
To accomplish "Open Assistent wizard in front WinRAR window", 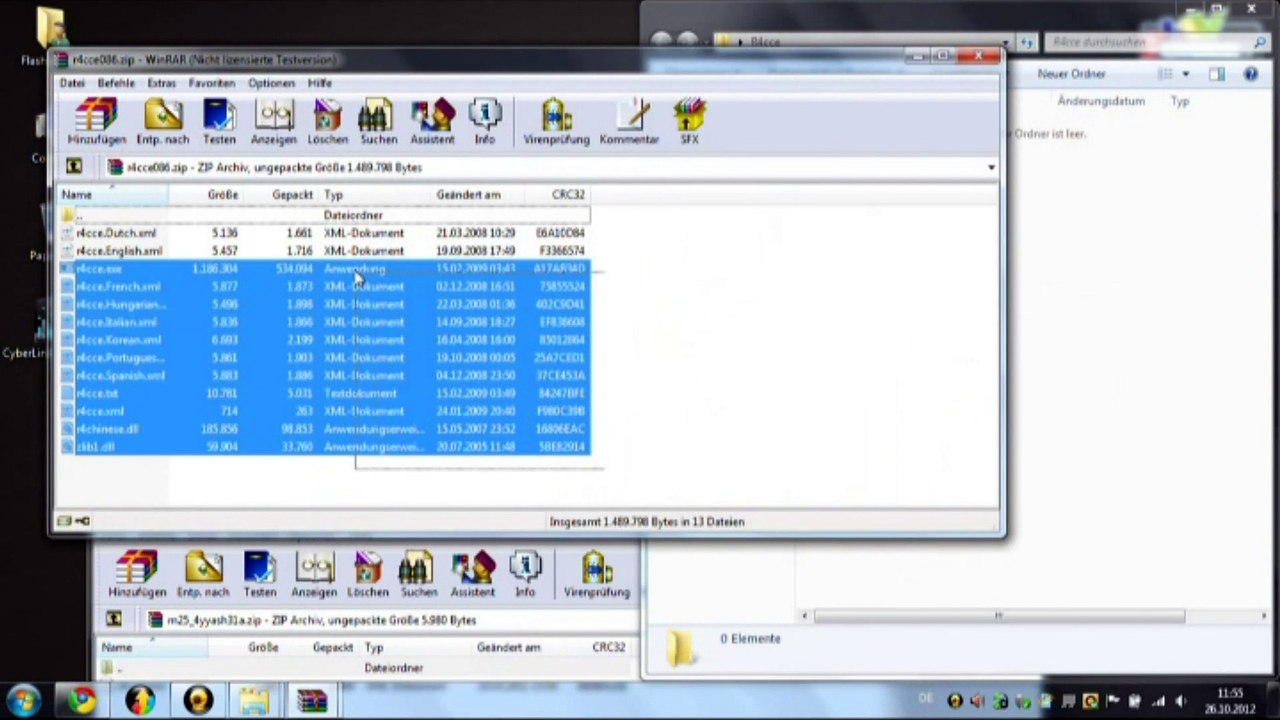I will coord(432,122).
